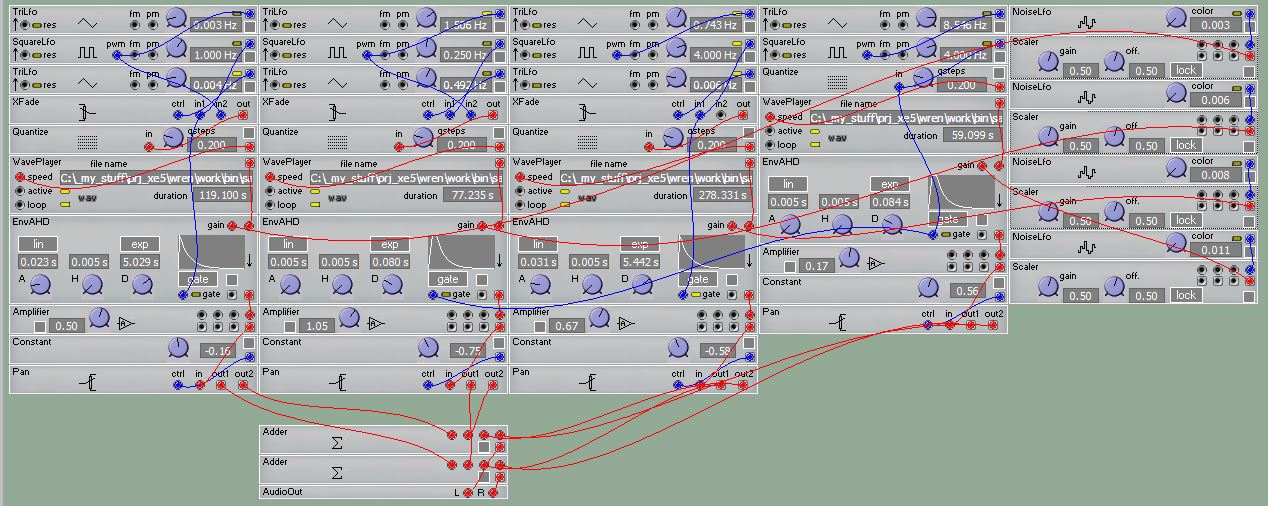The height and width of the screenshot is (506, 1268).
Task: Click amplifier triangle icon beside the 0.67 Amplifier knob
Action: click(x=626, y=323)
